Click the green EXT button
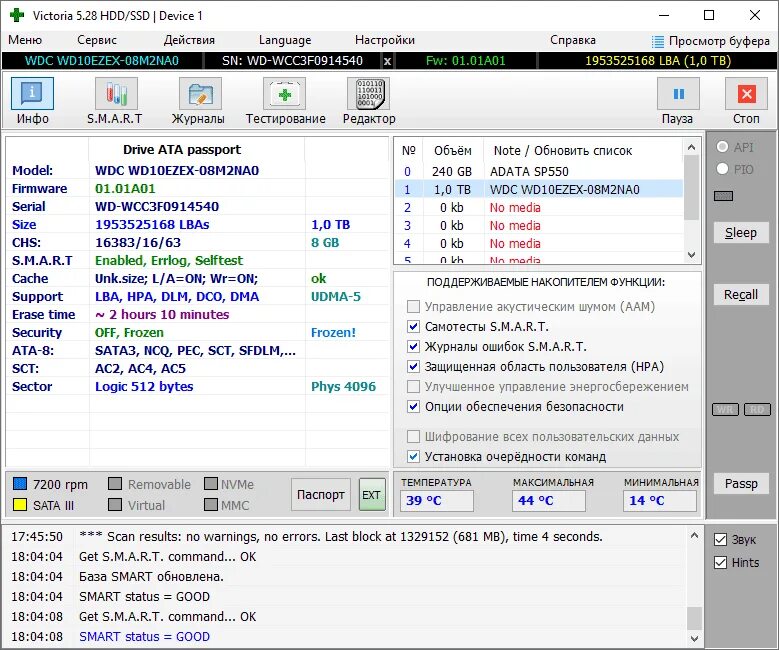 point(371,494)
